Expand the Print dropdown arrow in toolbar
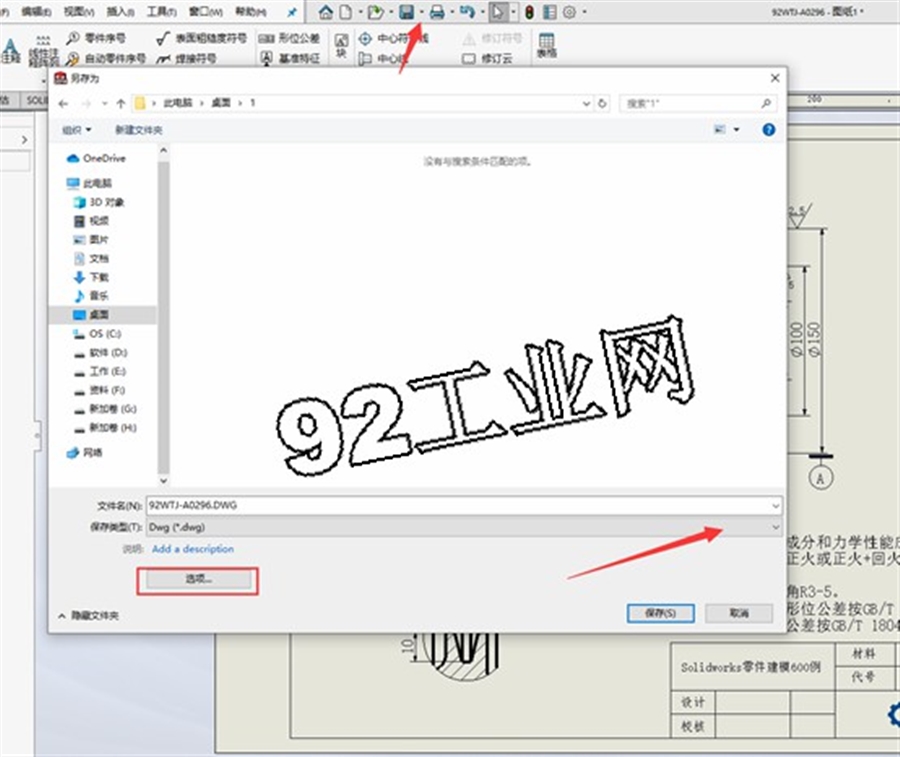900x757 pixels. 452,12
